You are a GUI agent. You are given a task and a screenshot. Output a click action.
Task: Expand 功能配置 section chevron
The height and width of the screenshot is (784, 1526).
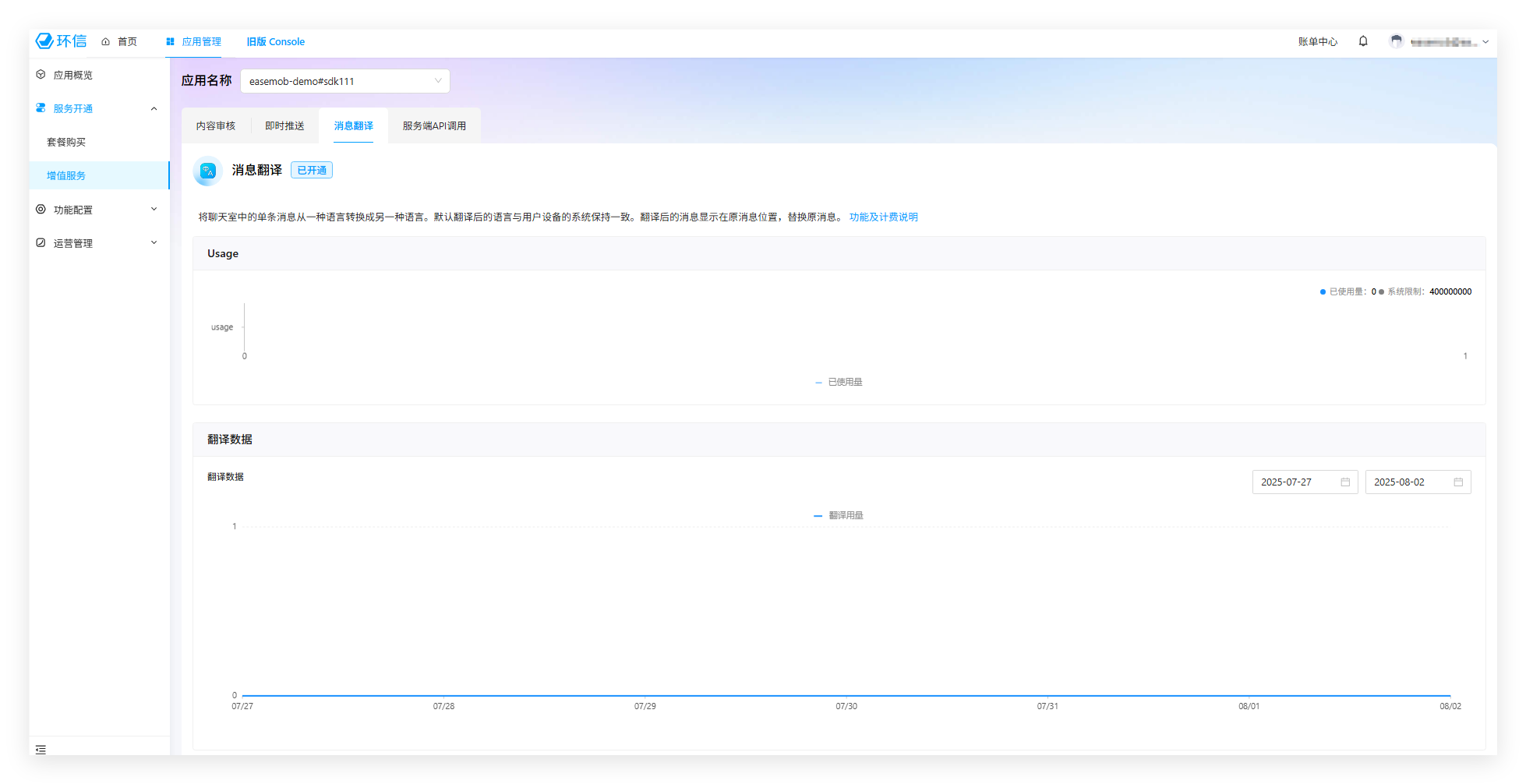[x=154, y=209]
